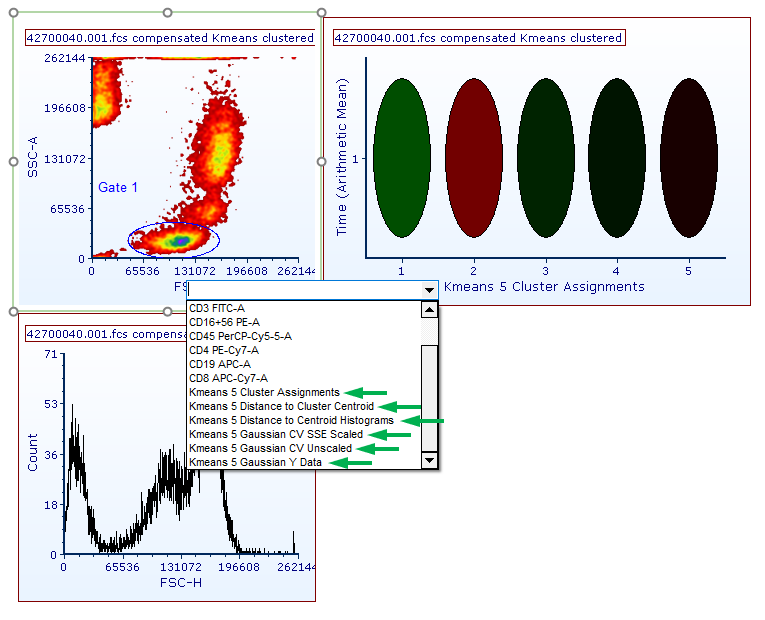
Task: Select cluster 4 darkest green ellipse
Action: pyautogui.click(x=617, y=158)
